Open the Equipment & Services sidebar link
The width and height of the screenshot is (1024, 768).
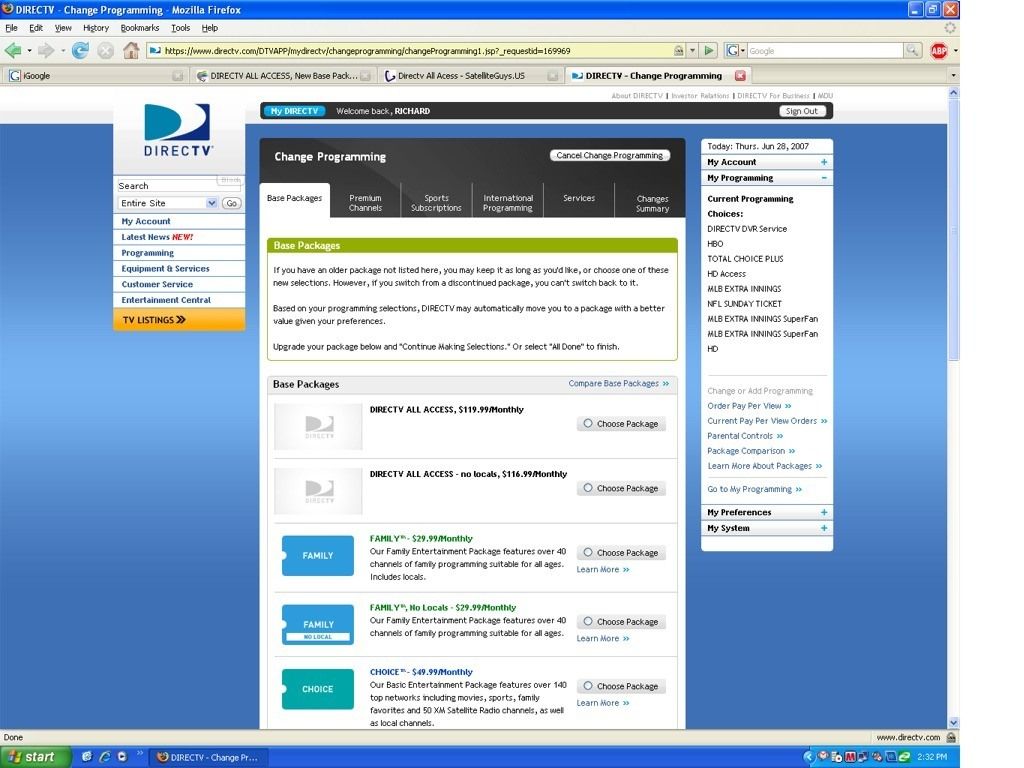[x=165, y=268]
